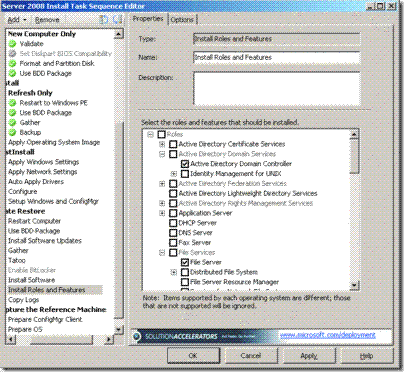This screenshot has width=404, height=372.
Task: Click task list horizontal scroll-right arrow
Action: click(108, 339)
